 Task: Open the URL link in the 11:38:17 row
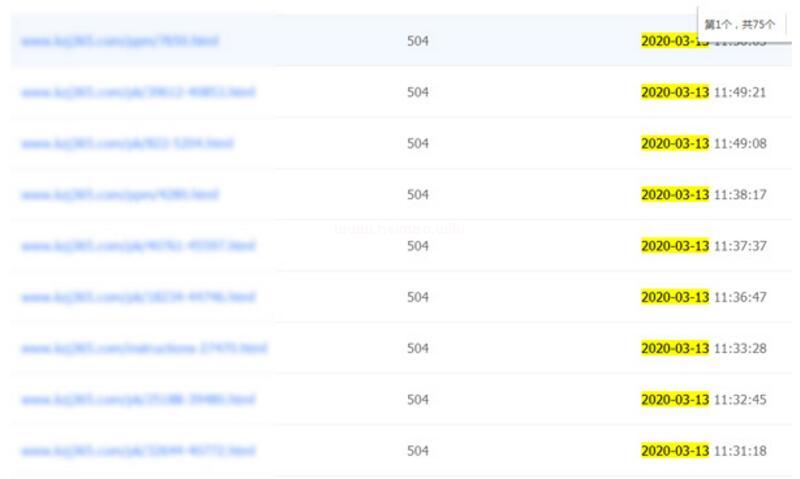coord(119,194)
